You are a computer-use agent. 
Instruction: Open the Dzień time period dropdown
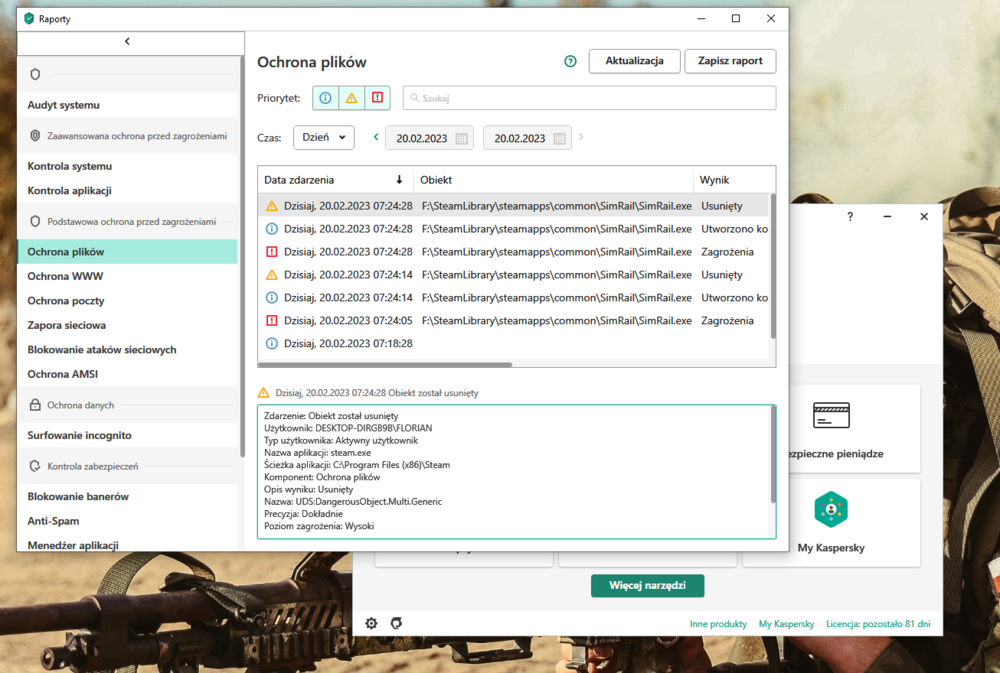click(323, 138)
